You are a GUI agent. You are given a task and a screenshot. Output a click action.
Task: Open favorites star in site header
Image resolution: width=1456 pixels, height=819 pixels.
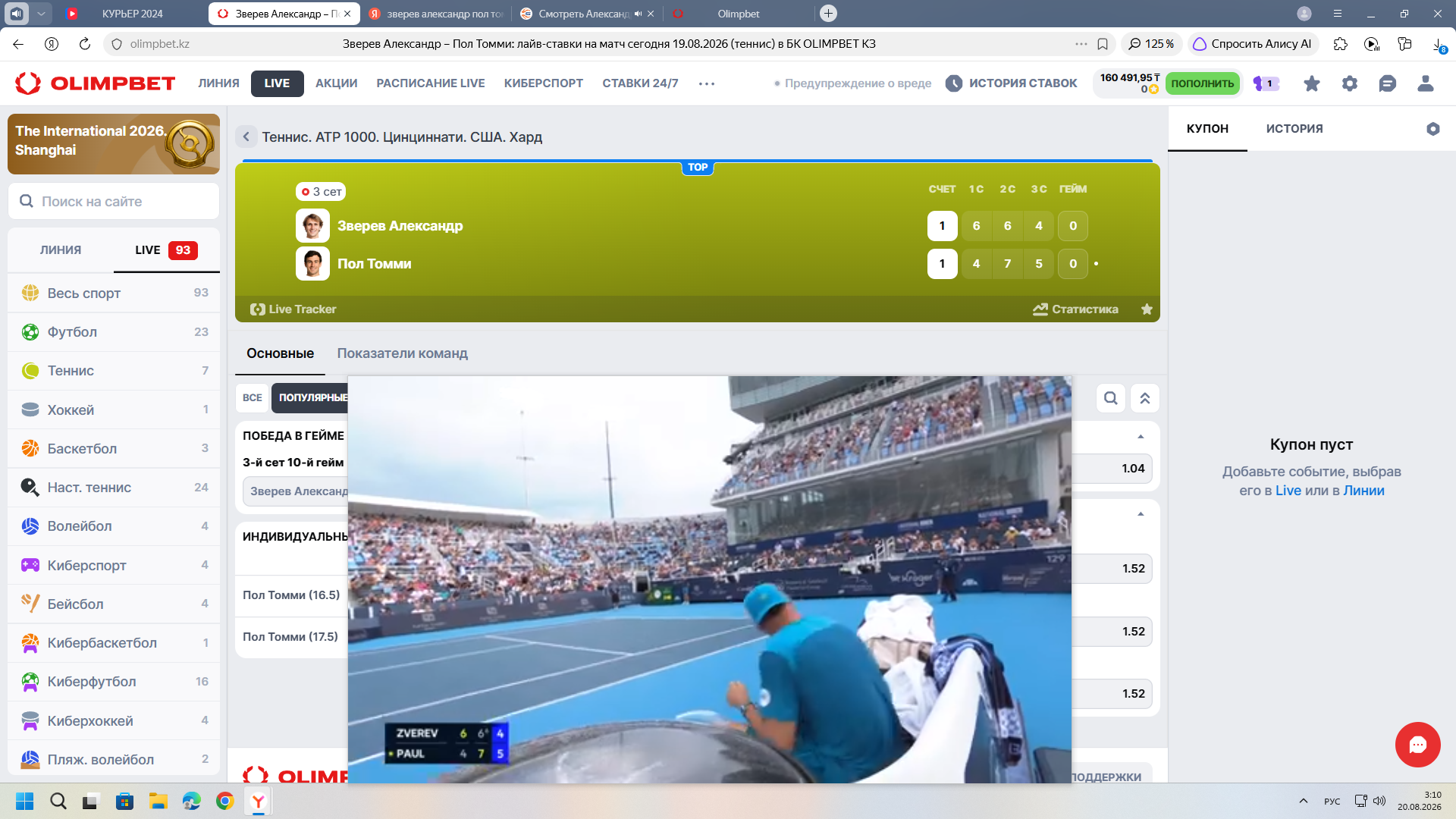click(1311, 83)
